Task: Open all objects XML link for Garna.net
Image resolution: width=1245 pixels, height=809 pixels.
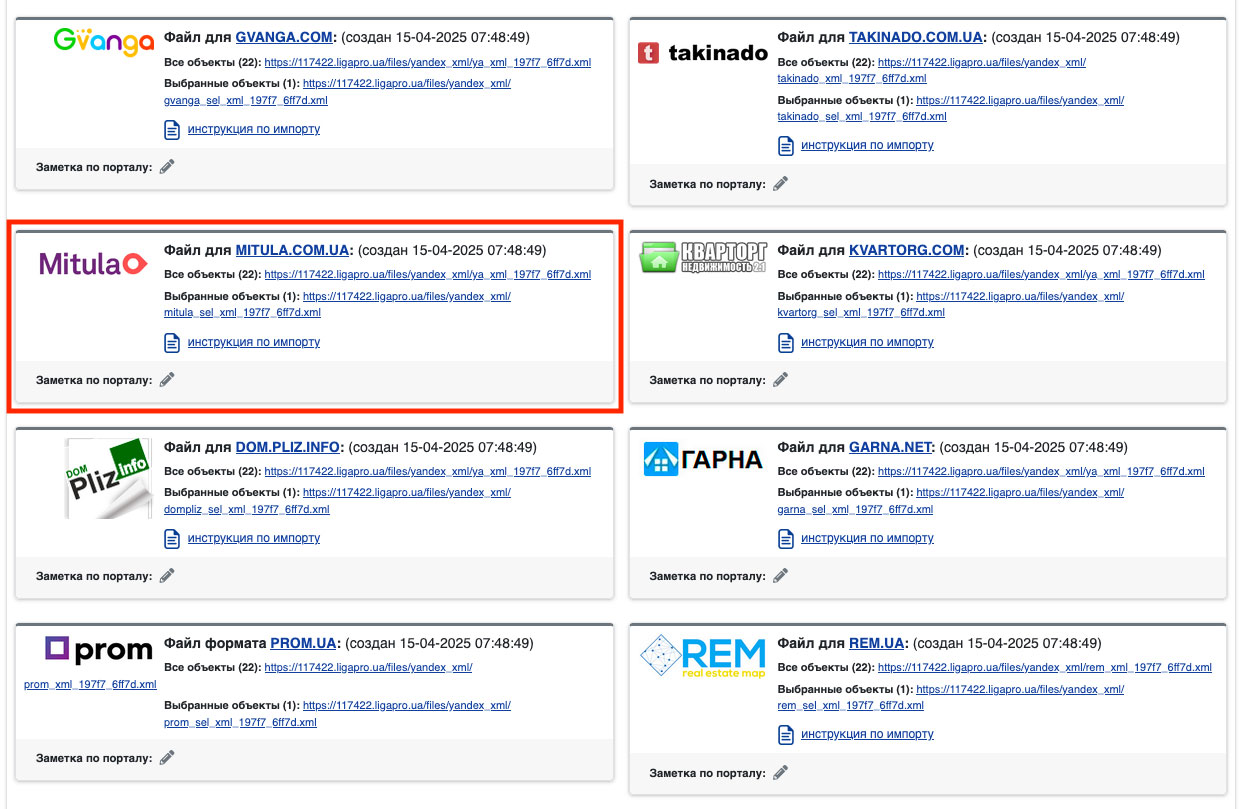Action: coord(1041,471)
